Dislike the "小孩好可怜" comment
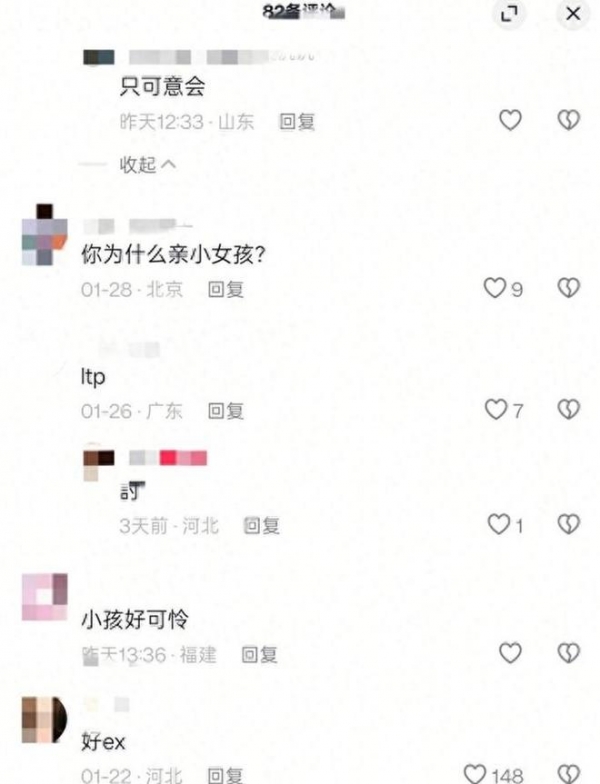 [x=568, y=652]
